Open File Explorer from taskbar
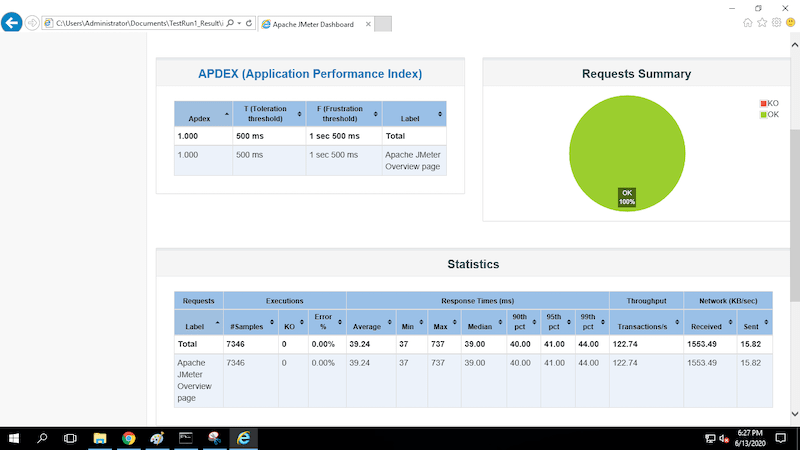The width and height of the screenshot is (800, 450). point(99,438)
